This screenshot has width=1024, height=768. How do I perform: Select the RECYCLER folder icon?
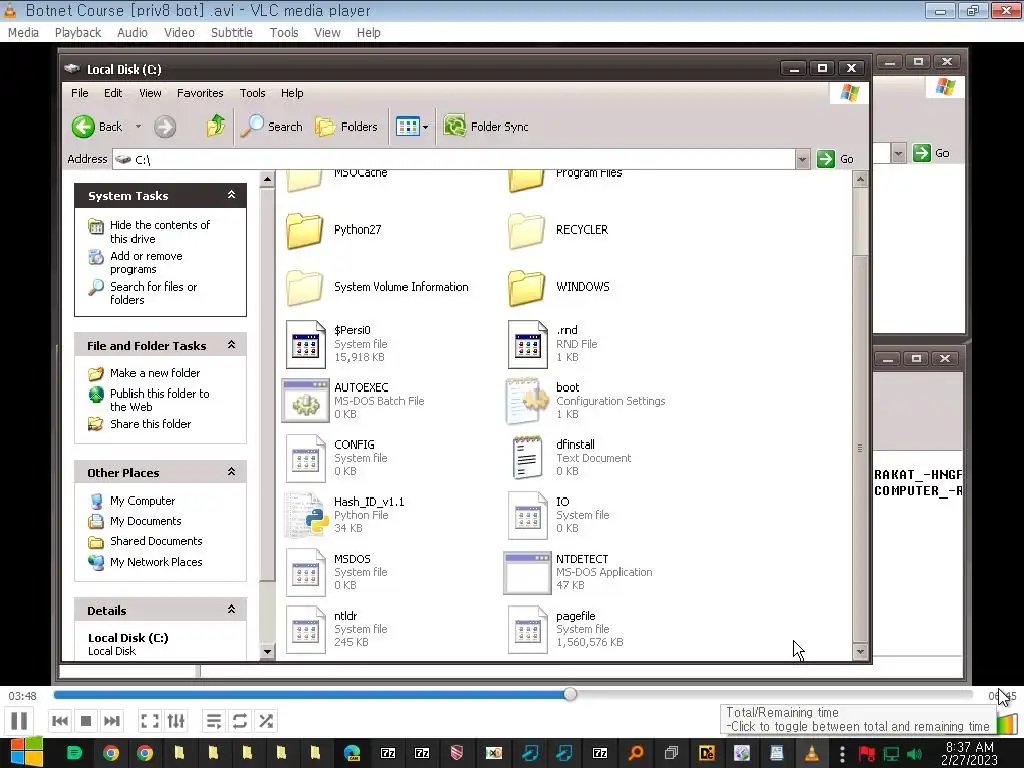[x=526, y=230]
